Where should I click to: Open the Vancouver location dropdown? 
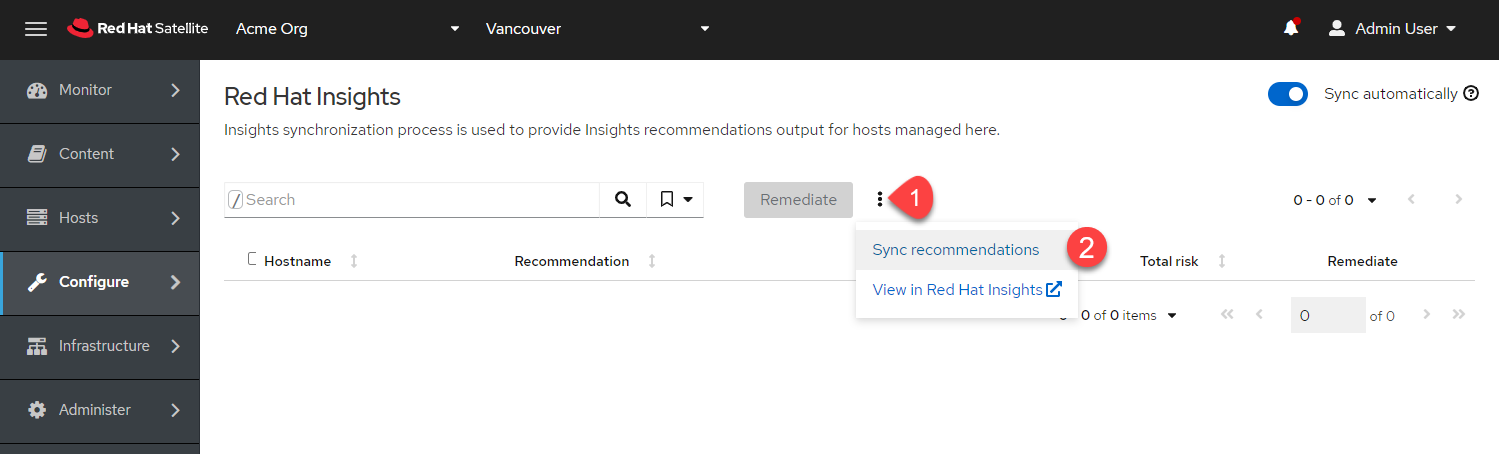(x=597, y=29)
